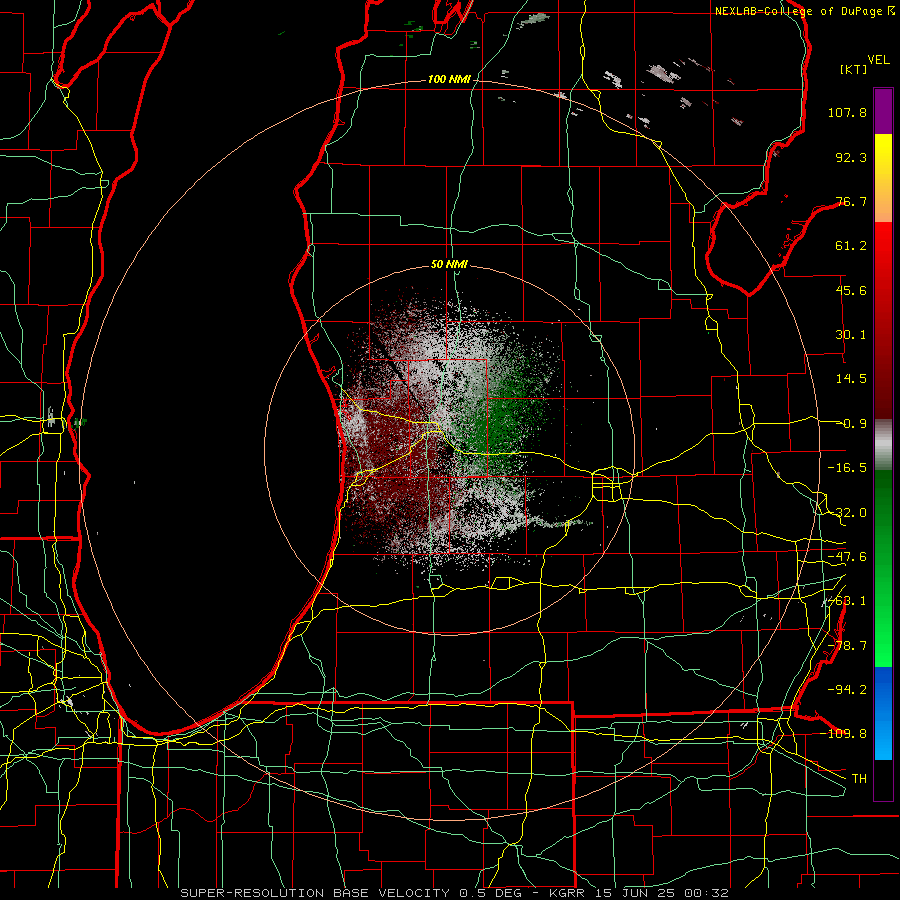Screen dimensions: 900x900
Task: Click the TH legend label
Action: 859,778
